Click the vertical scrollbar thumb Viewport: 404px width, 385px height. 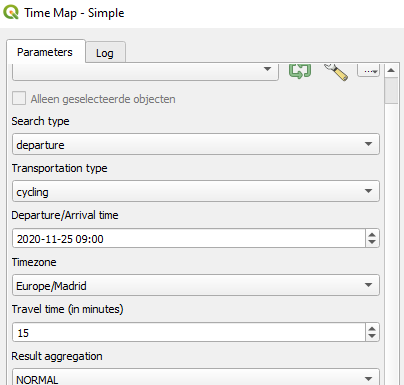click(391, 91)
